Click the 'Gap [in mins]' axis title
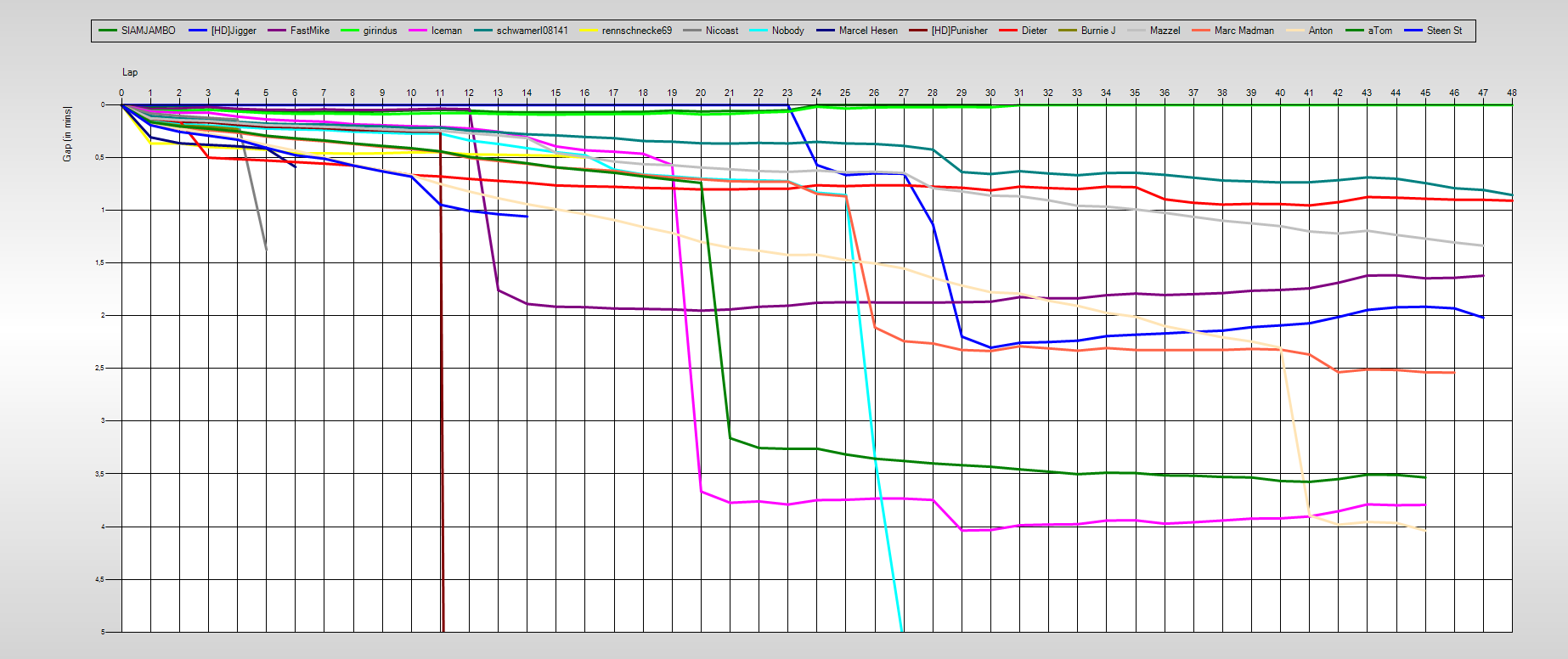This screenshot has width=1568, height=659. click(x=67, y=134)
